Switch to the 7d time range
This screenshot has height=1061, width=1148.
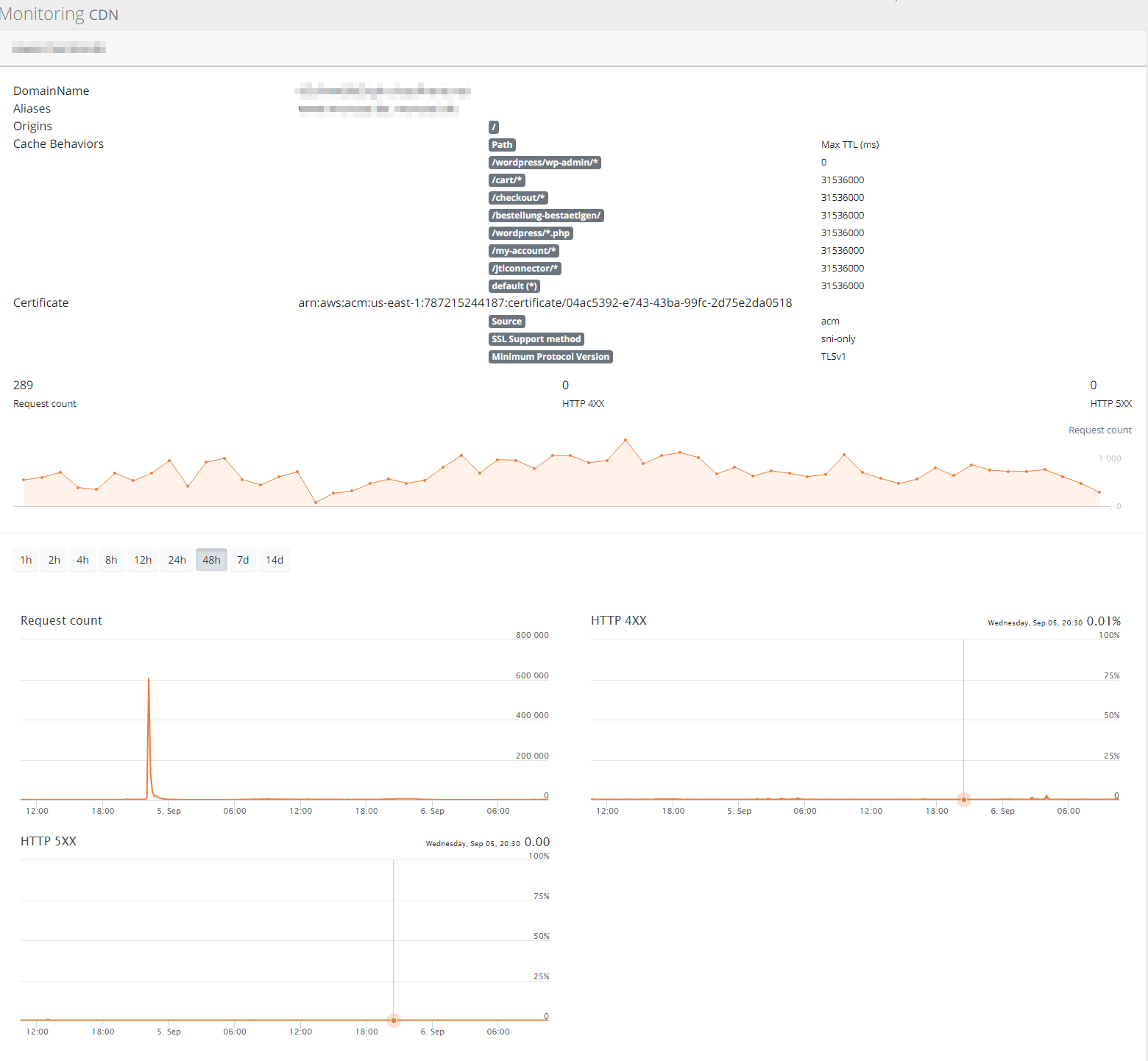(243, 560)
